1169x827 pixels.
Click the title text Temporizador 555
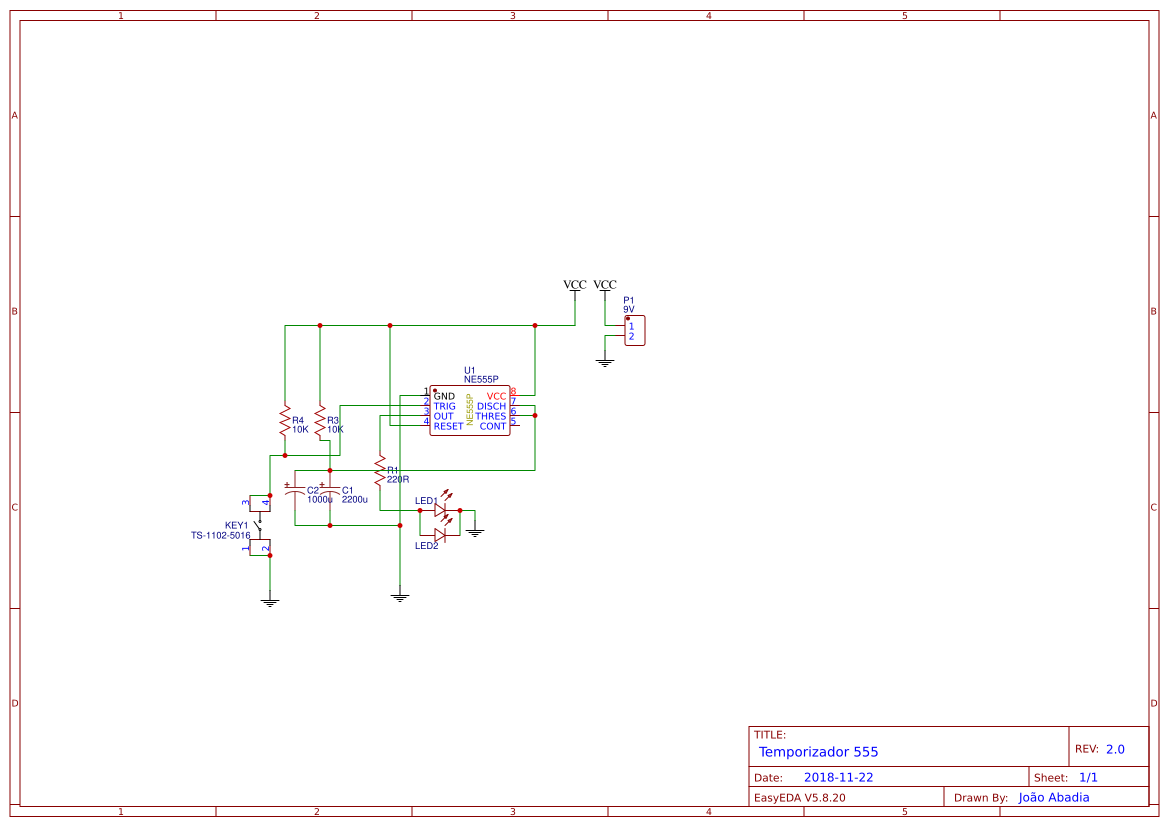pos(818,752)
